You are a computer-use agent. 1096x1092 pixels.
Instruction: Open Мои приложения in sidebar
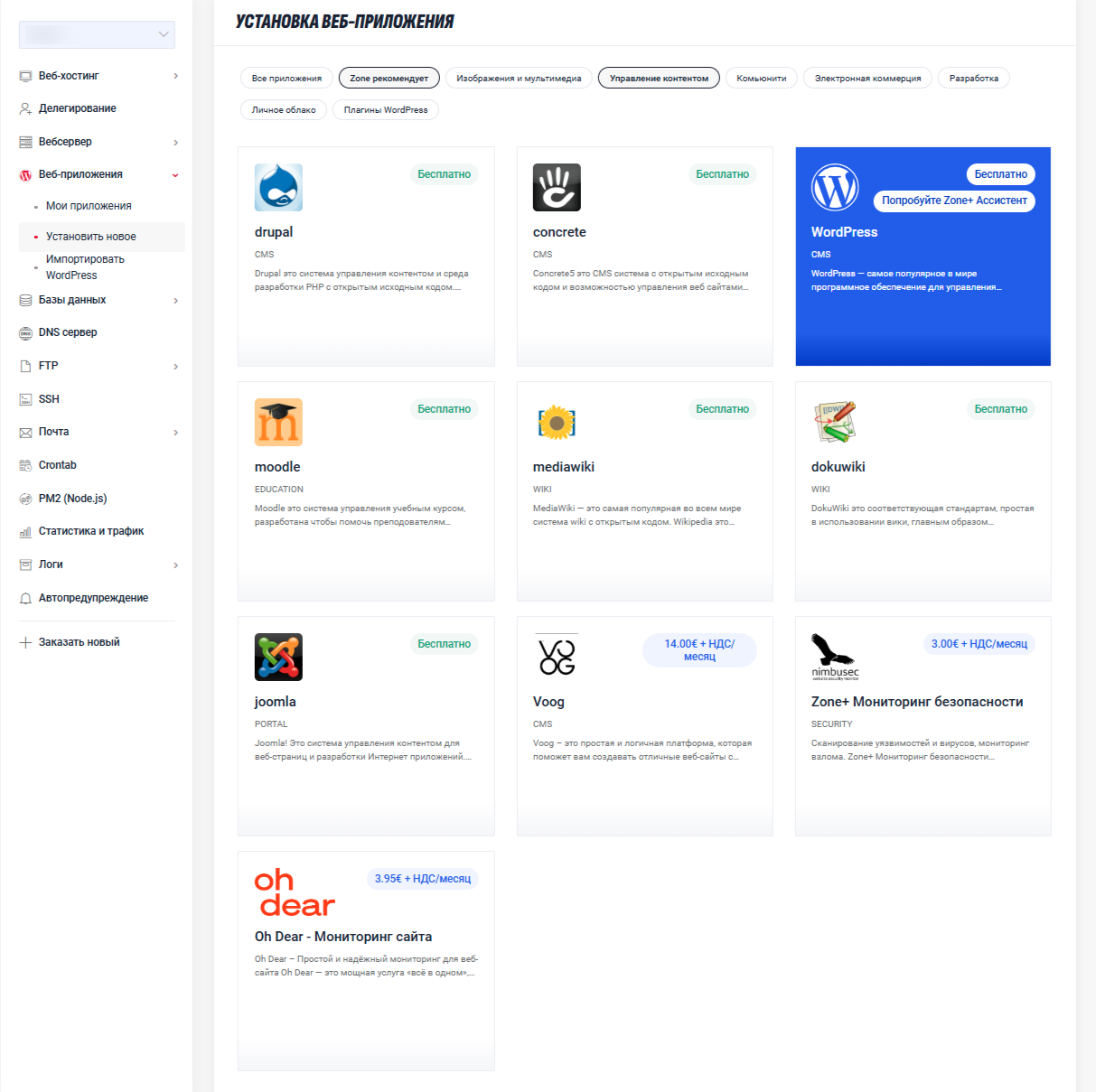(x=89, y=206)
